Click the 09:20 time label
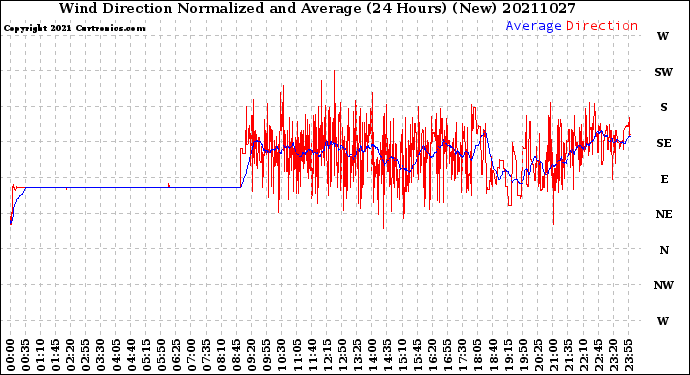690x375 pixels. [252, 355]
